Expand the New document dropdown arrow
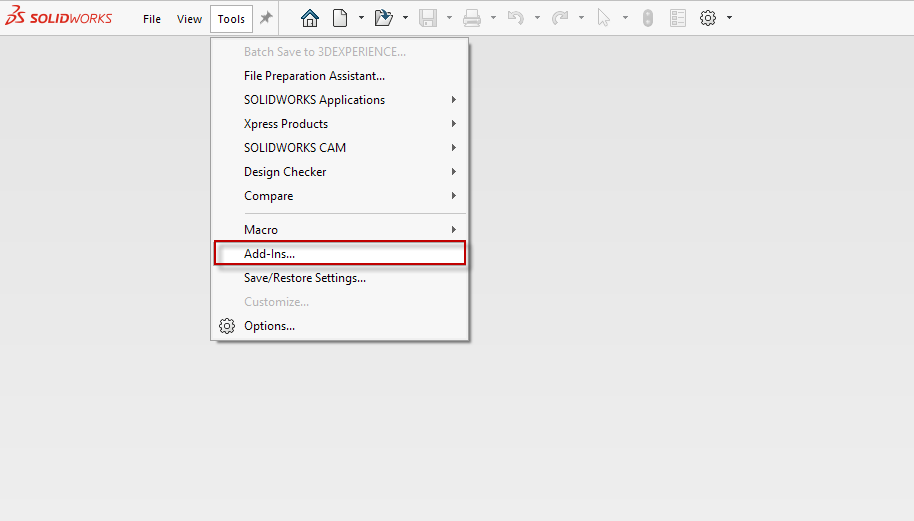This screenshot has height=521, width=914. coord(361,18)
